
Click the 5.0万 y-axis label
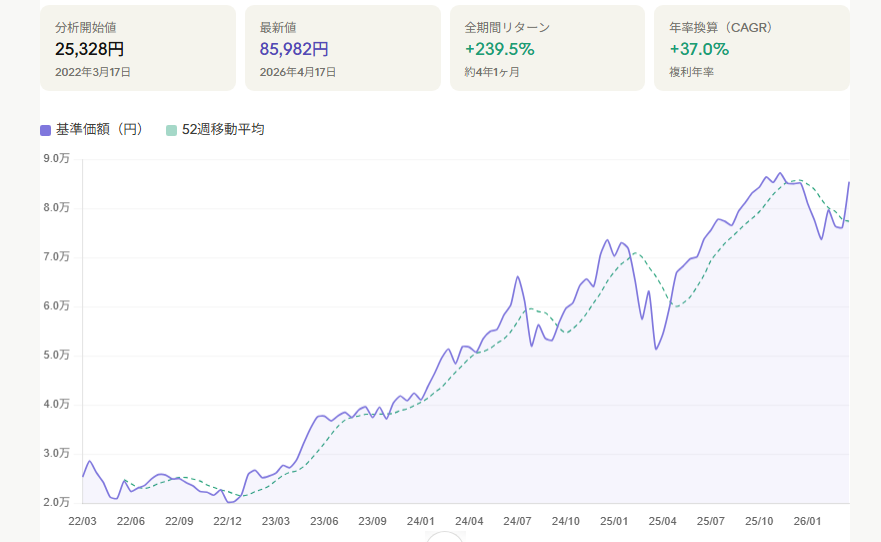point(56,355)
